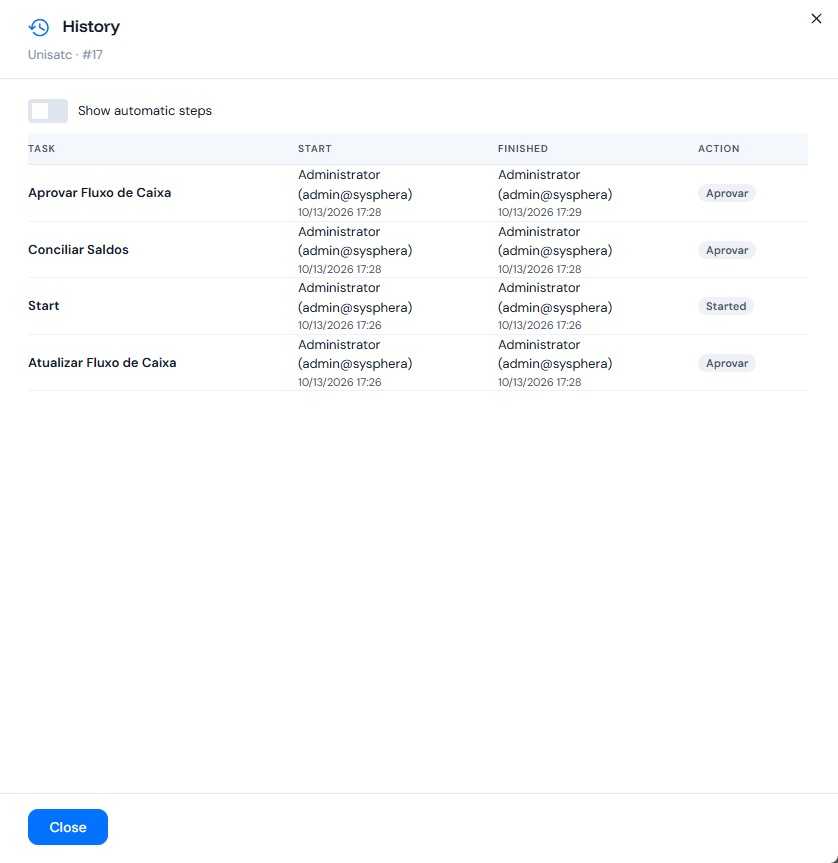838x863 pixels.
Task: Select the Atualizar Fluxo de Caixa task
Action: 102,363
